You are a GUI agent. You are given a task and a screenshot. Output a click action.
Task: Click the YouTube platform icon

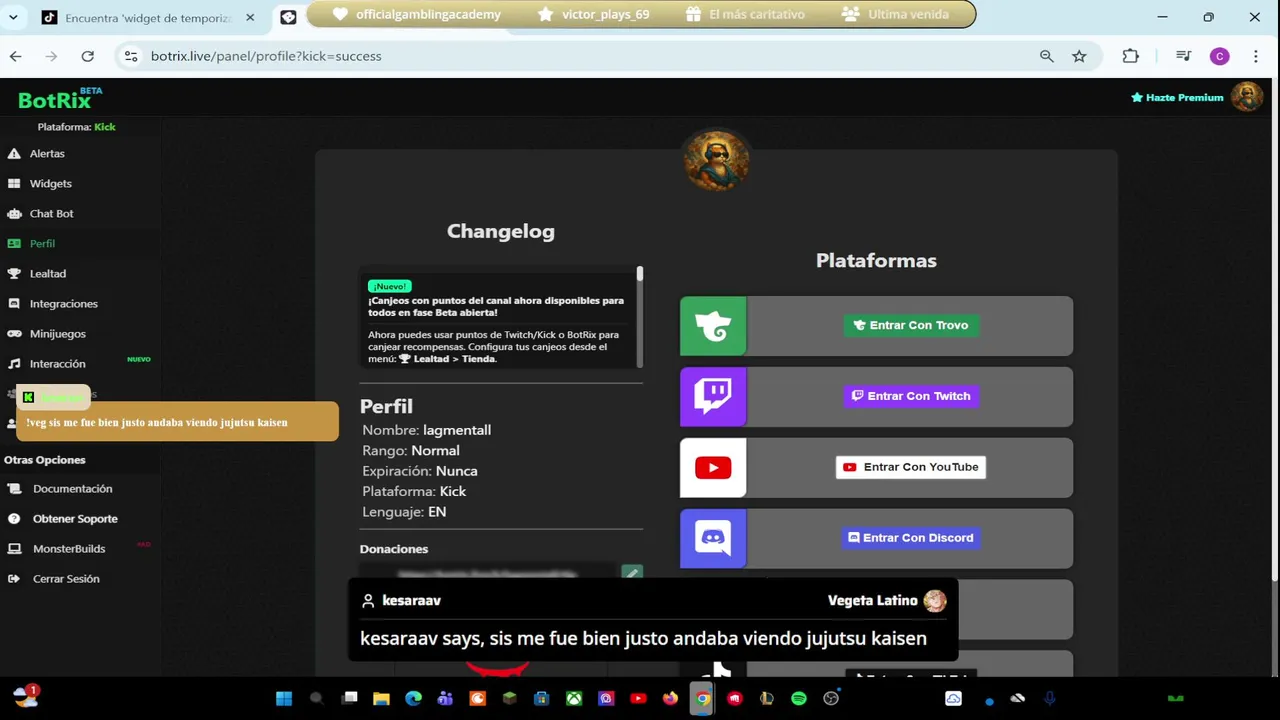[713, 468]
